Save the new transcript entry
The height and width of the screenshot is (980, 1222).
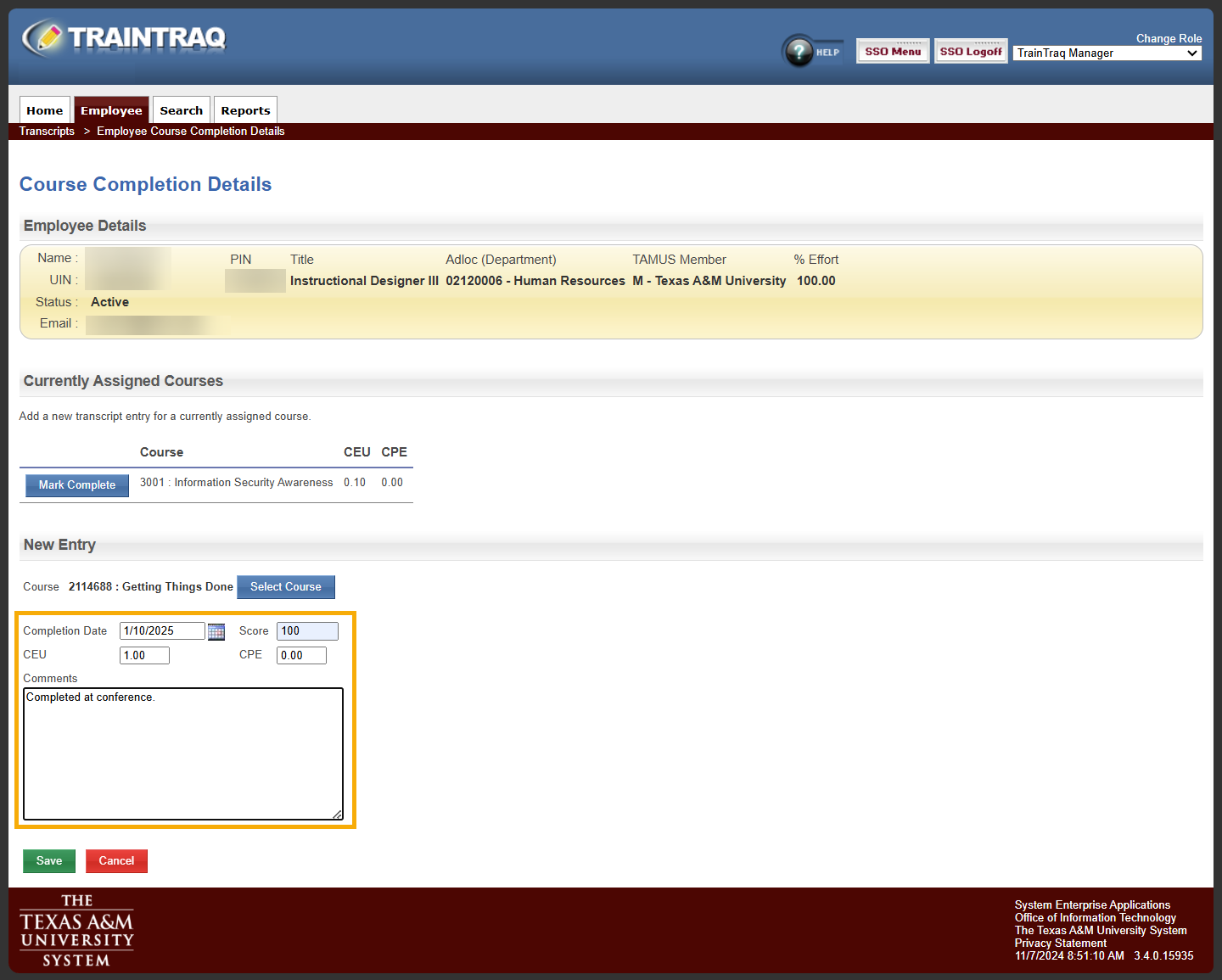48,860
